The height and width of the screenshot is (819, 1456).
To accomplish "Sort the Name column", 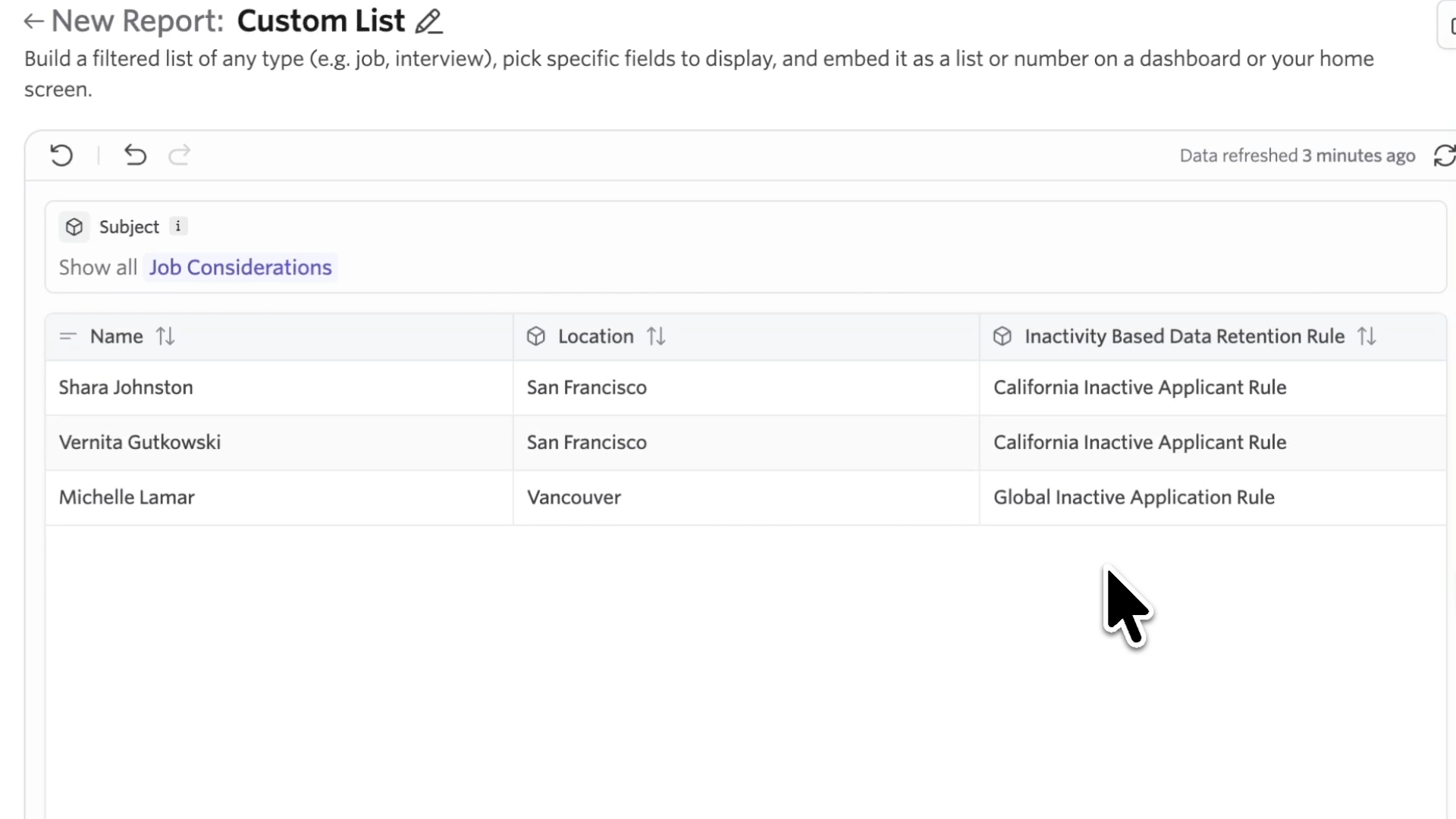I will tap(165, 336).
